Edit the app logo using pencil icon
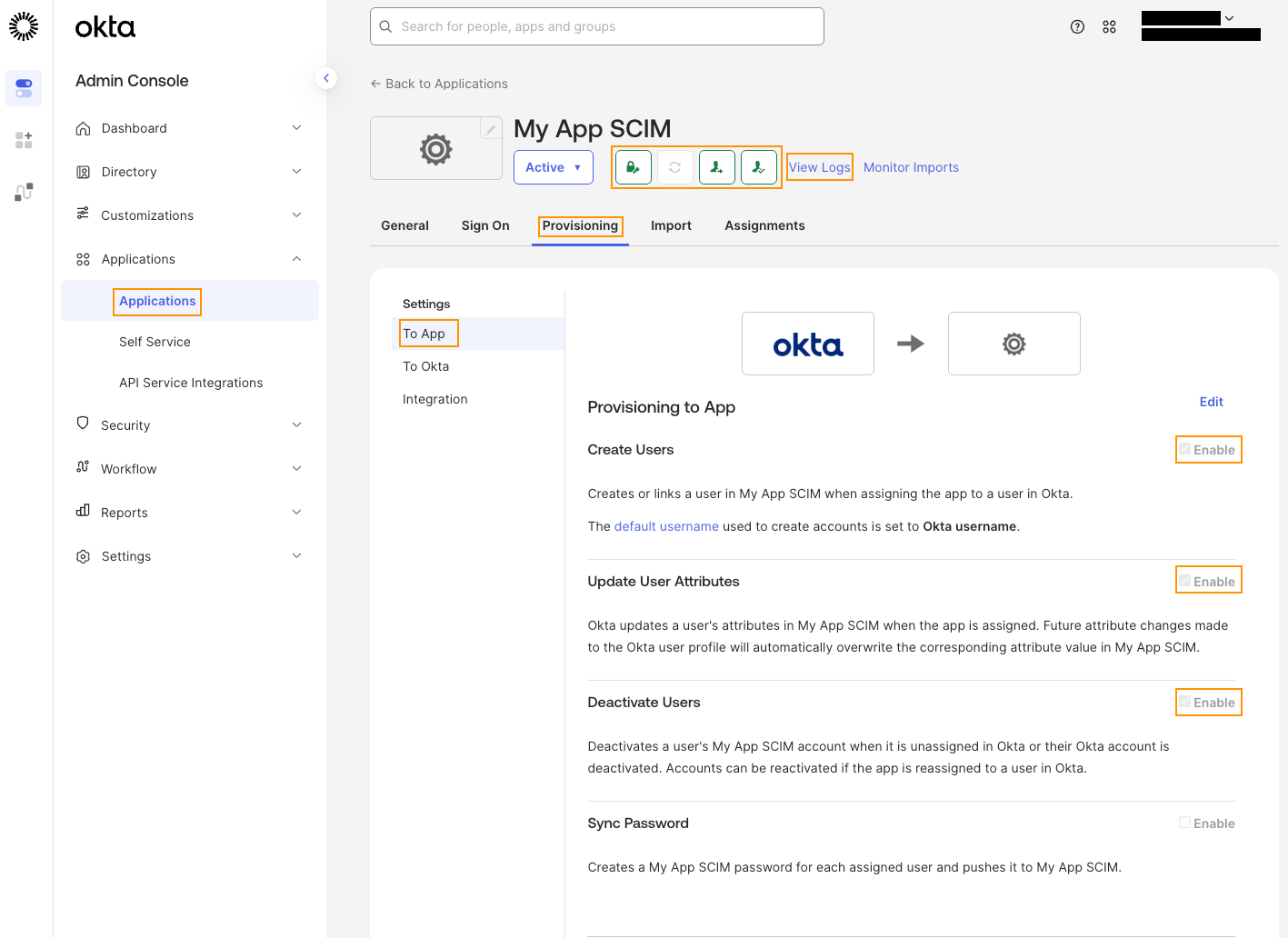 pos(490,129)
